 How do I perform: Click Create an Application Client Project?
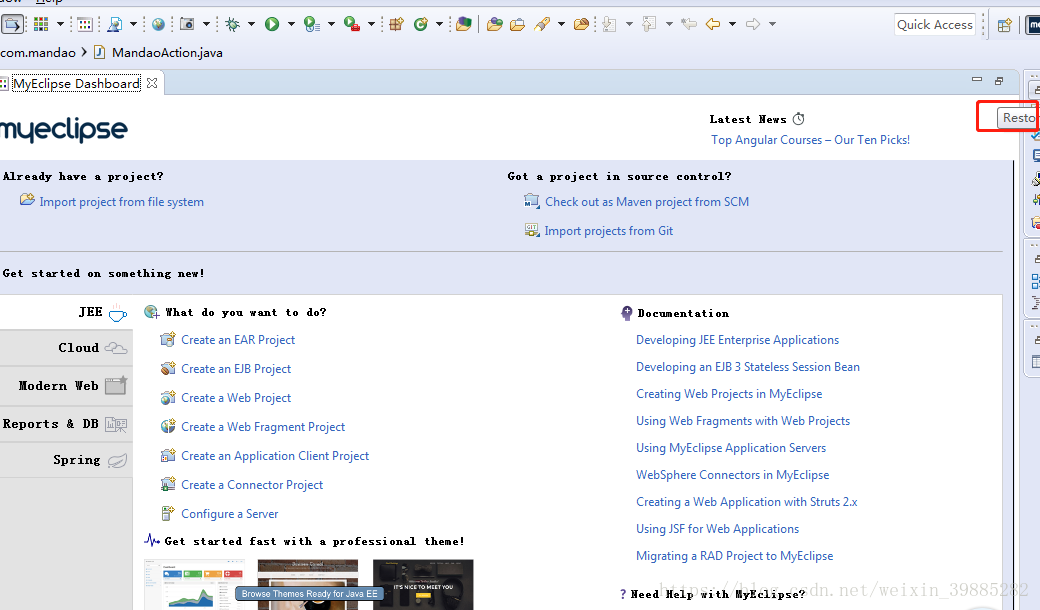coord(275,456)
